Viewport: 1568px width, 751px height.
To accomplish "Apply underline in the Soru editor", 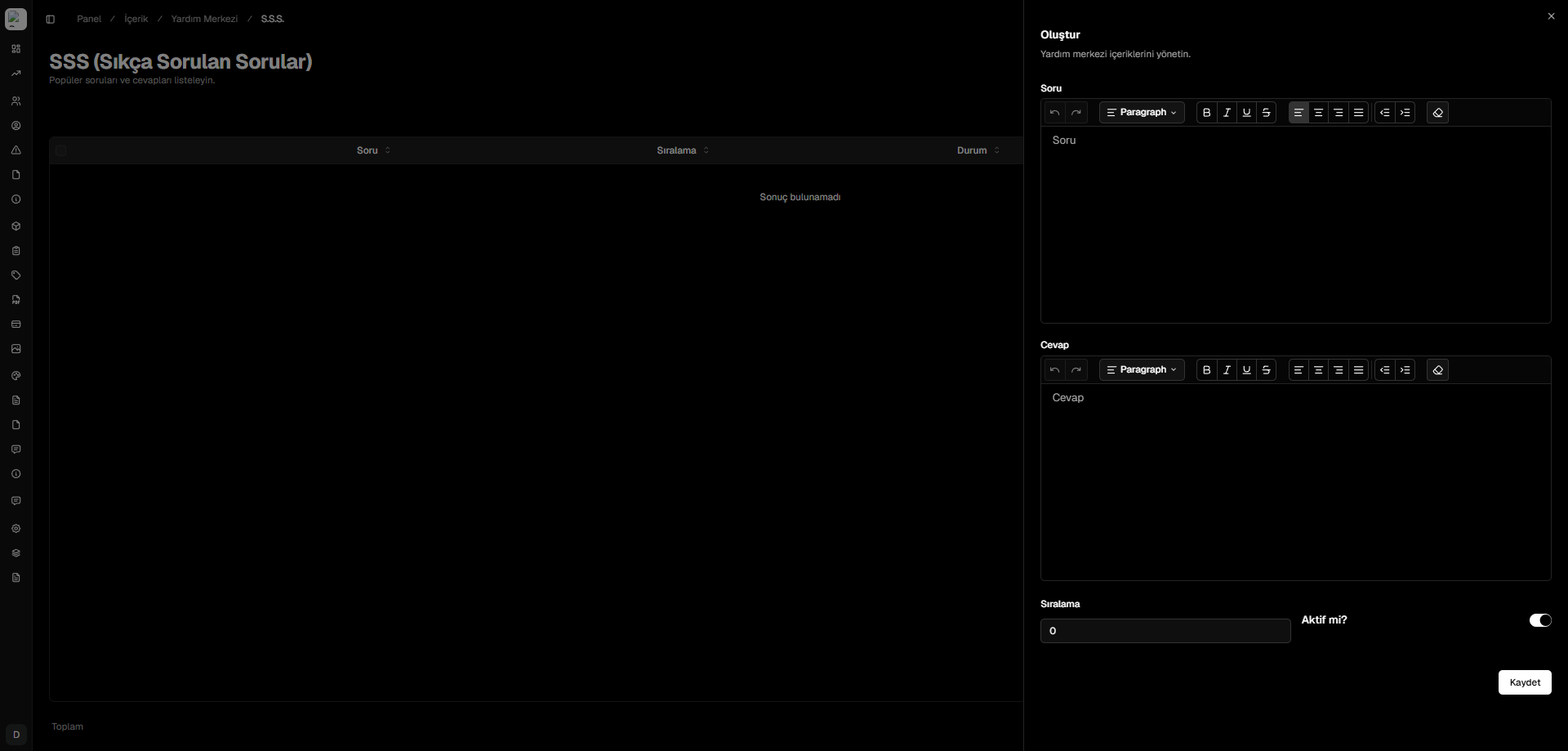I will (x=1247, y=113).
